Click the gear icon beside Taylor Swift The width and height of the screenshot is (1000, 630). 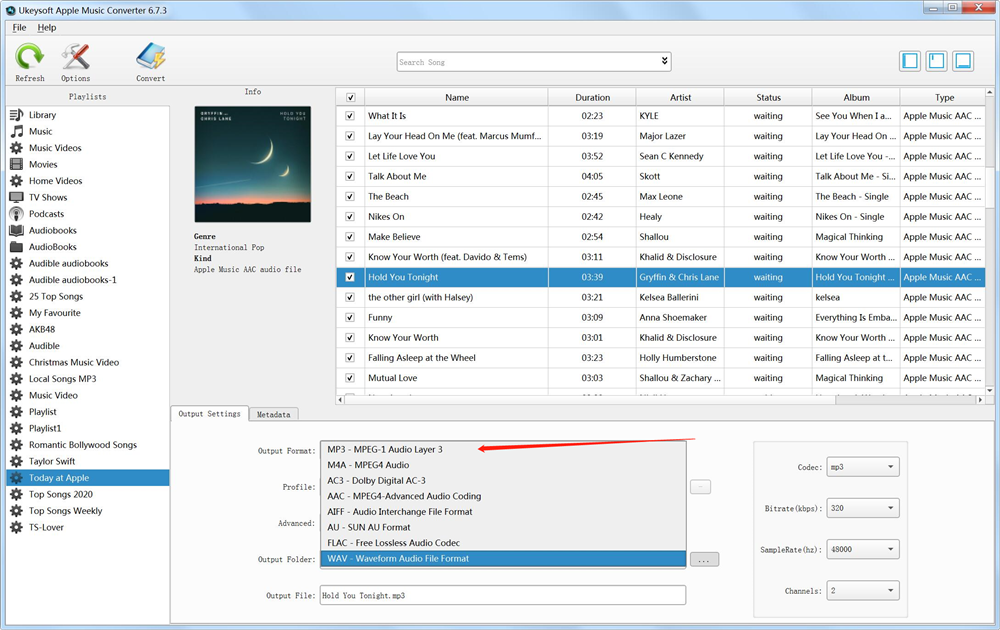click(x=17, y=462)
